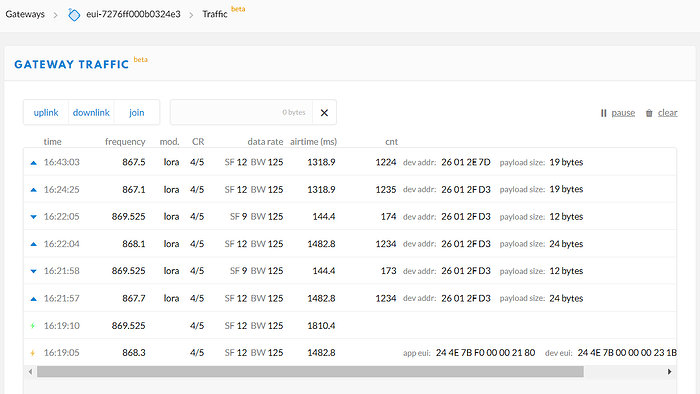Screen dimensions: 700x394
Task: Click the 16:22:05 timestamp
Action: 62,216
